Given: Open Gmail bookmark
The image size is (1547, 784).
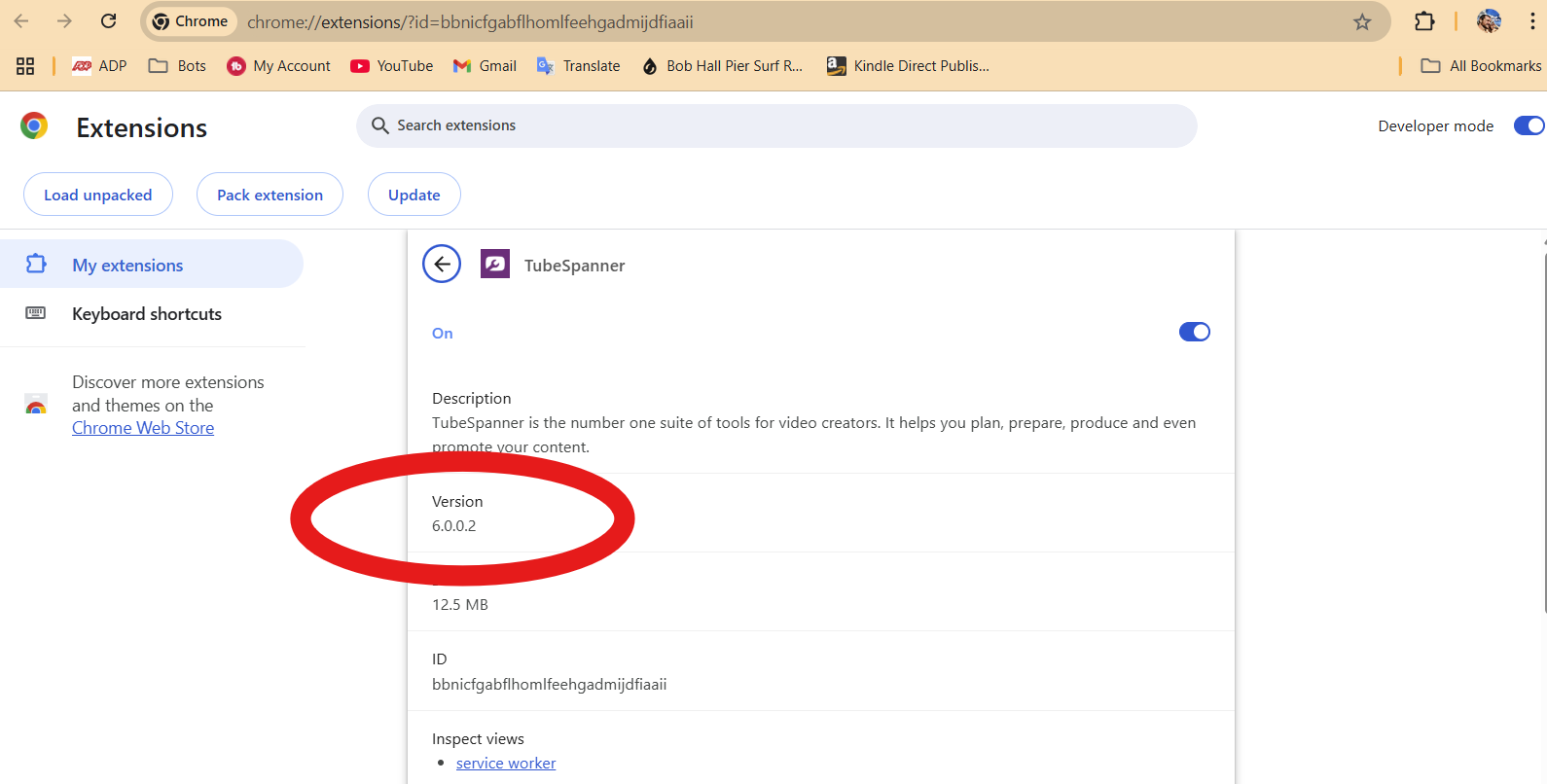Looking at the screenshot, I should 485,66.
